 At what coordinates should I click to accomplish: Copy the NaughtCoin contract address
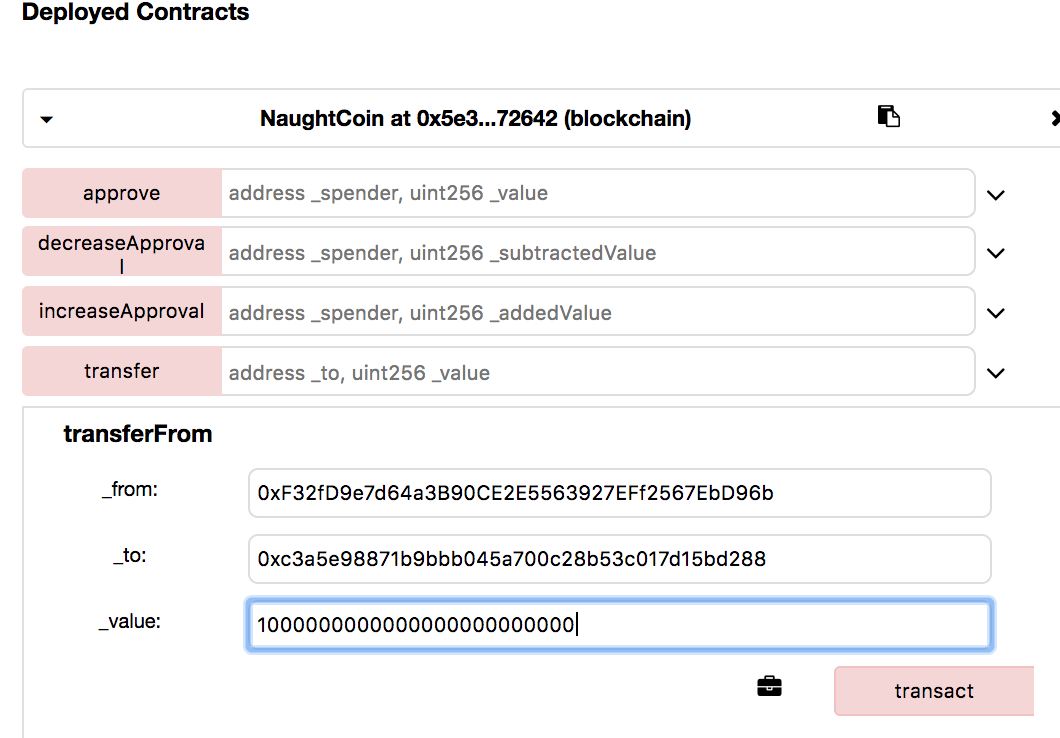click(888, 116)
